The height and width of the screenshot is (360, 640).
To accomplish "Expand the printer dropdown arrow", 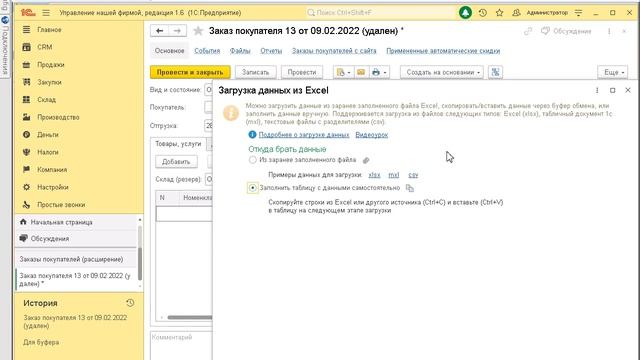I will pos(385,72).
